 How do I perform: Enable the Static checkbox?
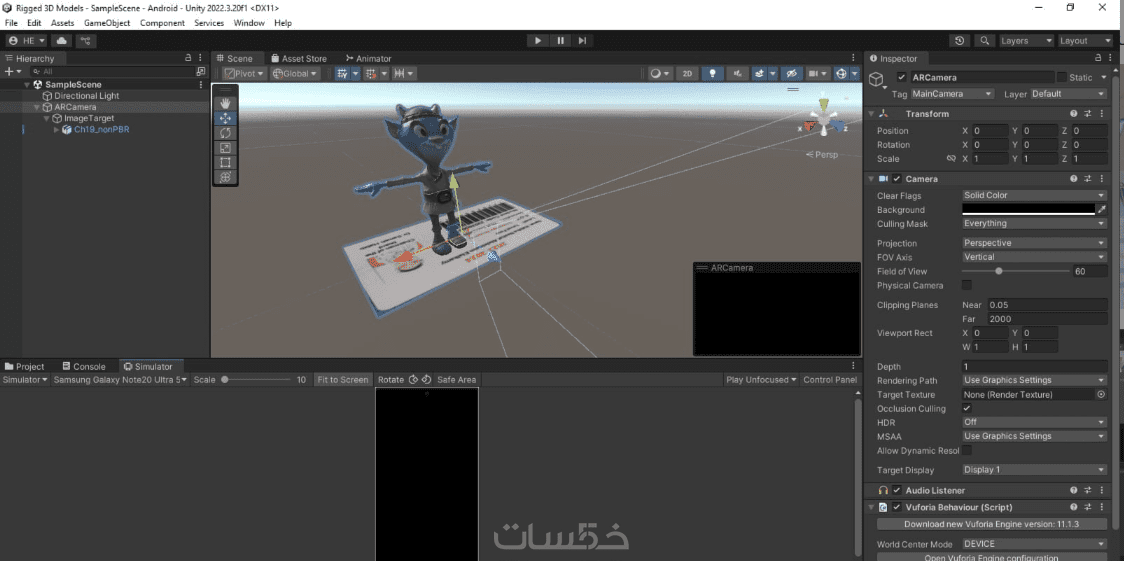click(1062, 77)
